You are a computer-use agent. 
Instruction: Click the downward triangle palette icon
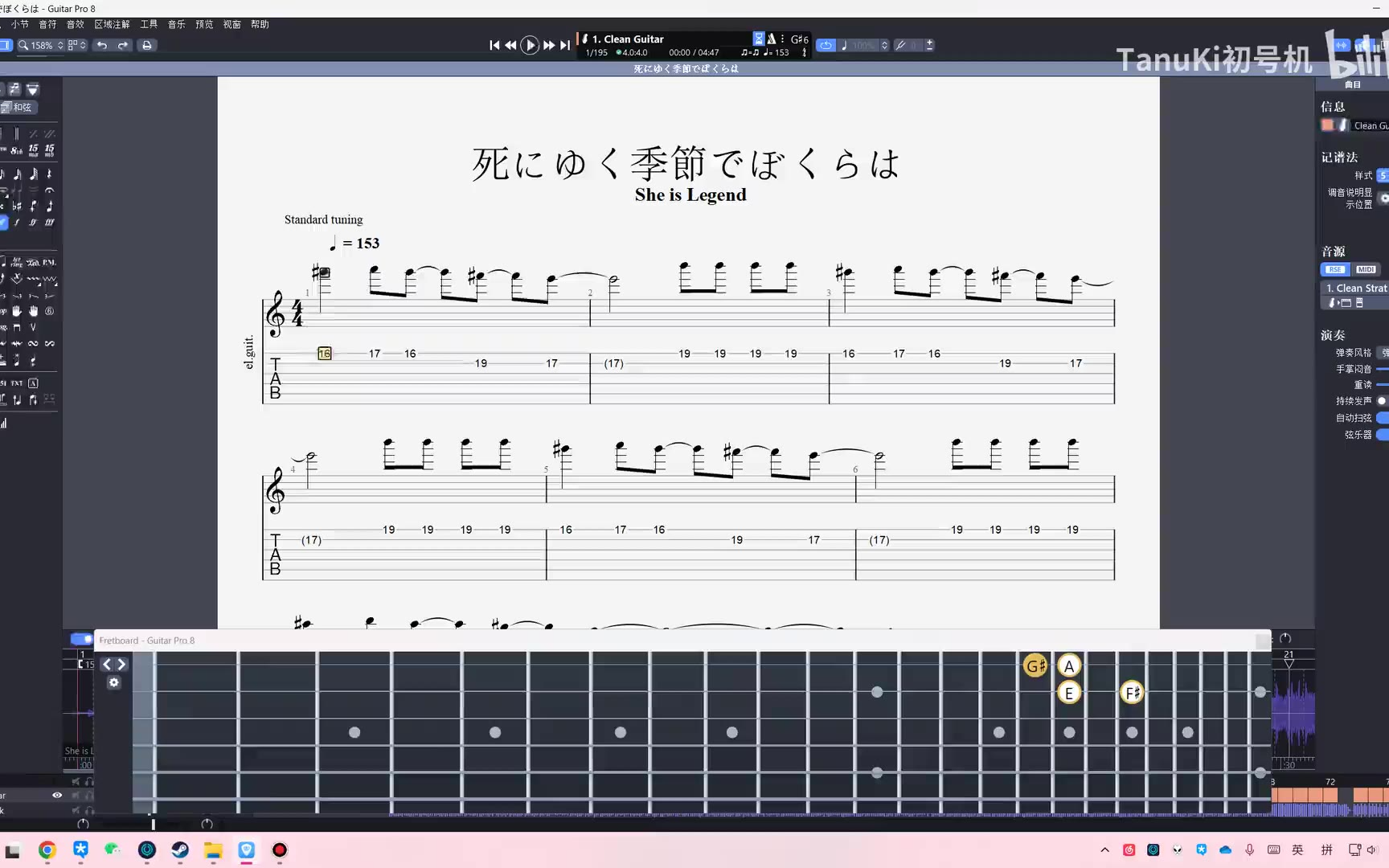point(33,88)
